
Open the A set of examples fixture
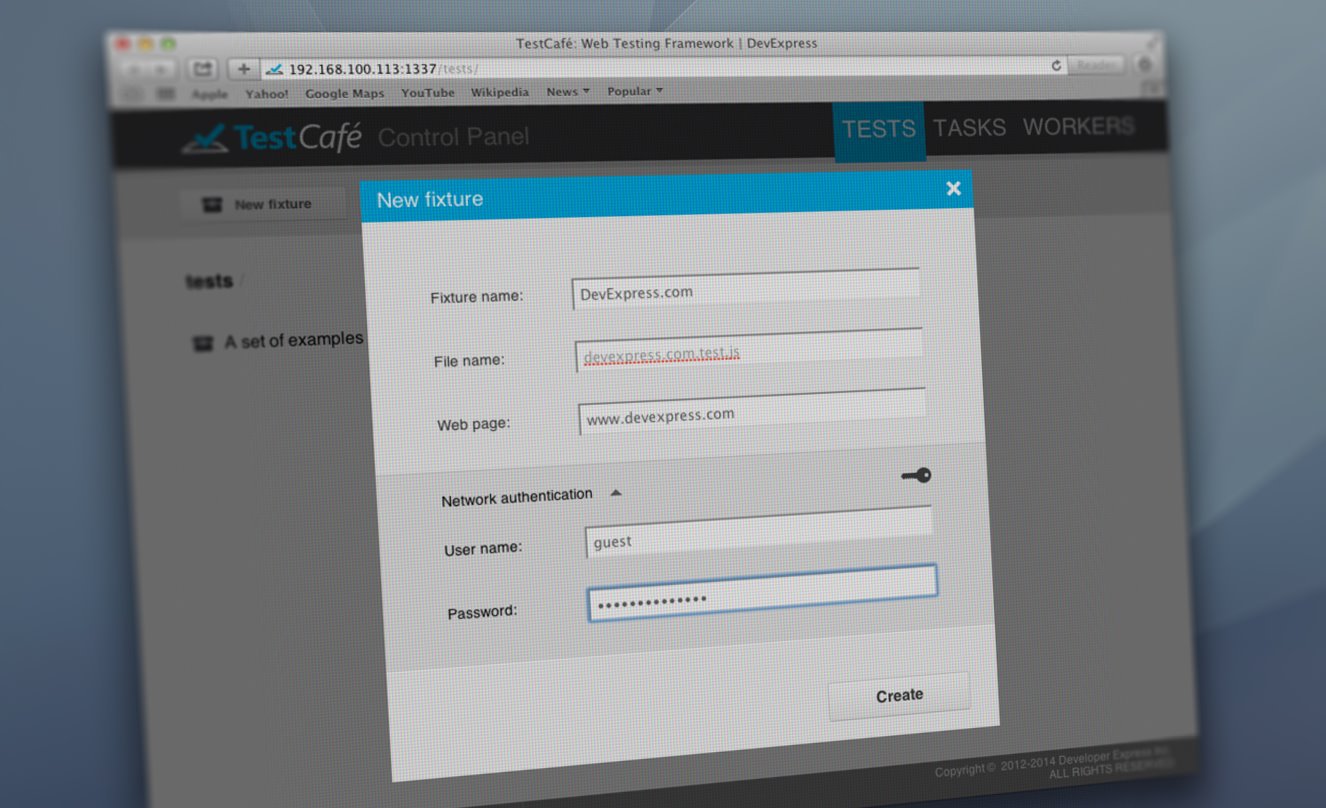(294, 340)
